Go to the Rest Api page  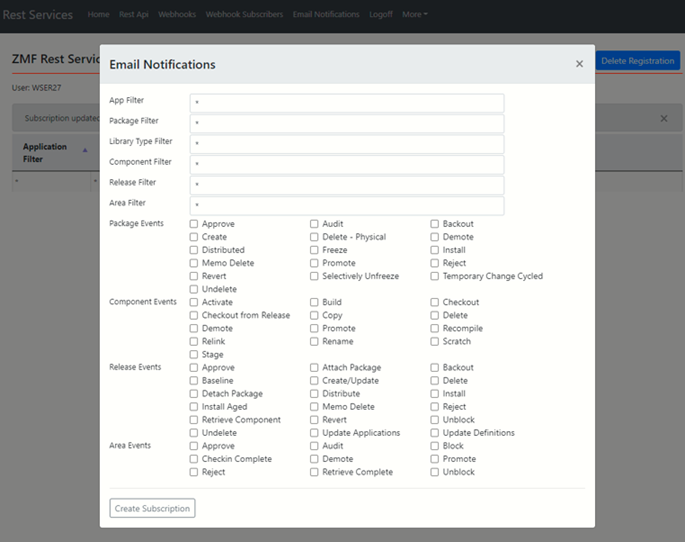133,15
